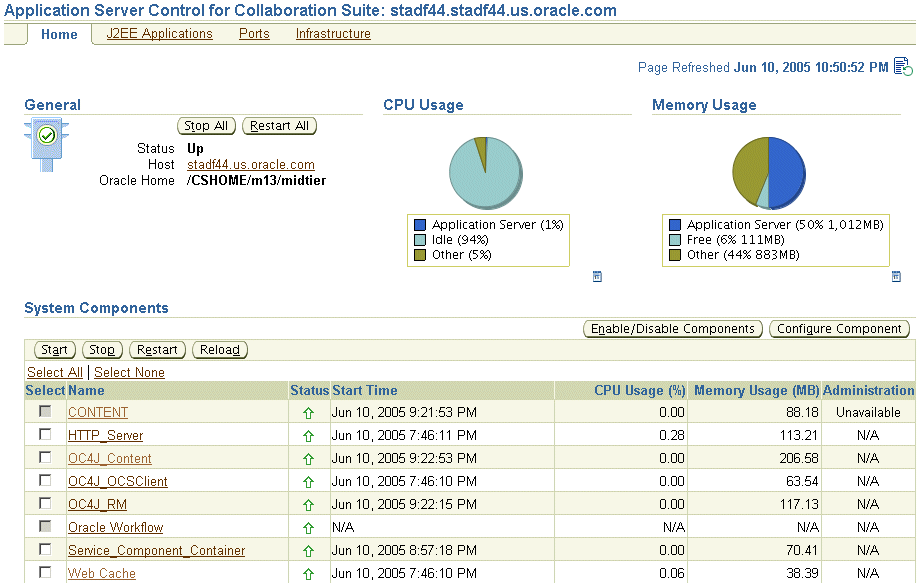Click the up status arrow for HTTP_Server

pos(308,436)
